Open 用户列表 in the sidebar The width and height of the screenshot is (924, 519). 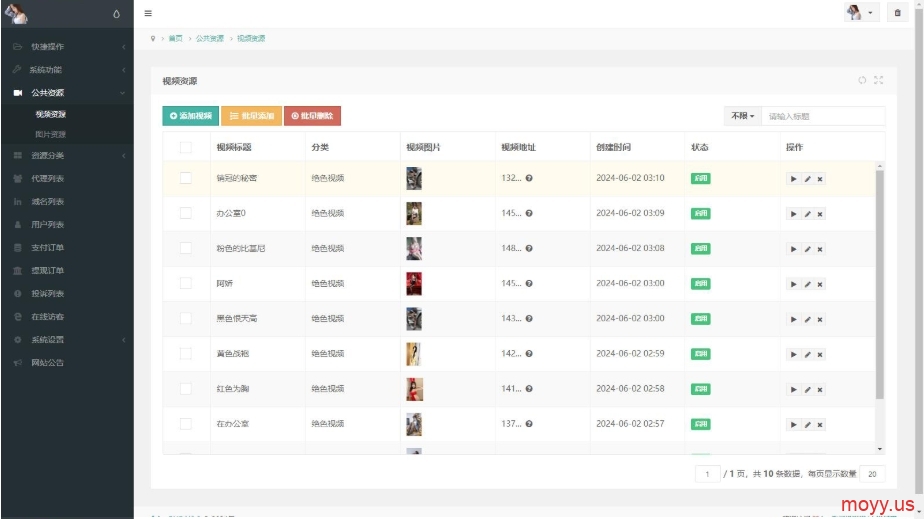[47, 225]
